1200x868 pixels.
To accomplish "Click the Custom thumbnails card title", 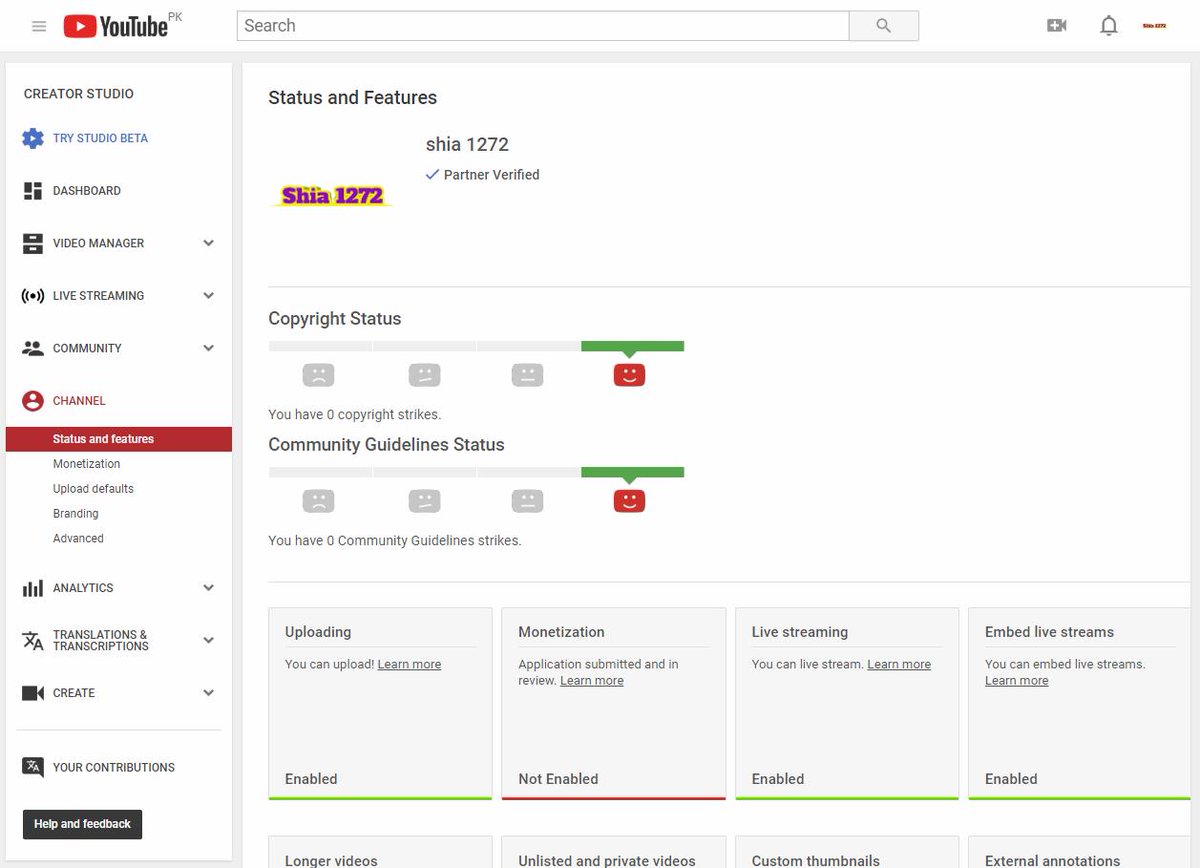I will click(816, 860).
